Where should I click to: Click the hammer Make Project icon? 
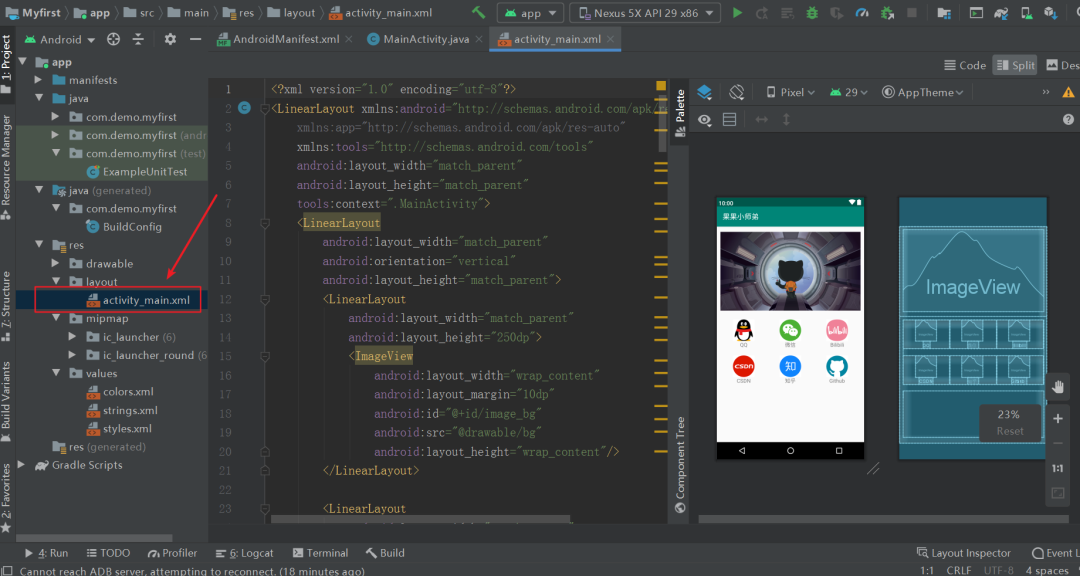478,13
